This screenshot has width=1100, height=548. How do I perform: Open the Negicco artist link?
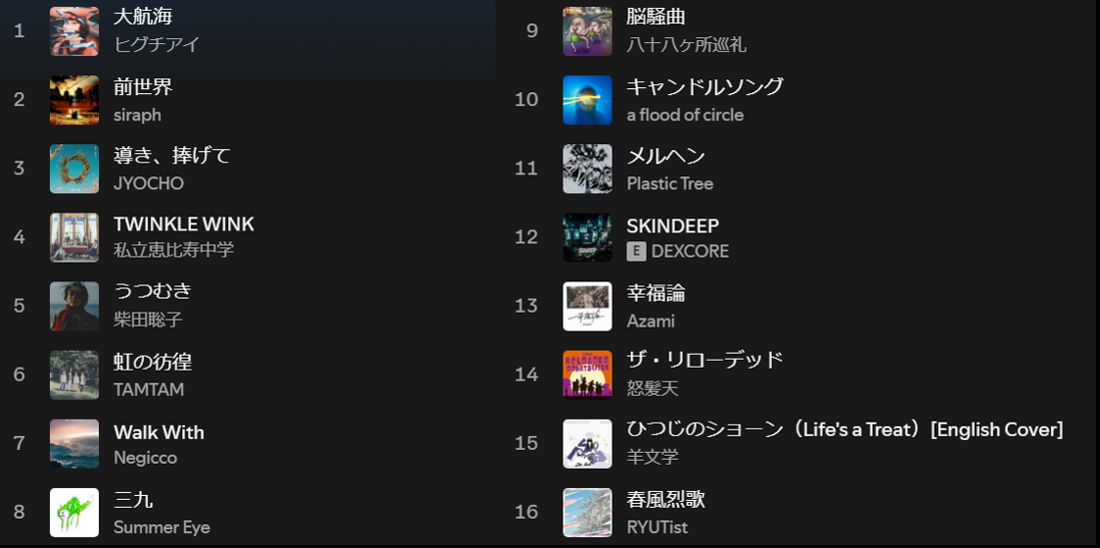[x=145, y=457]
